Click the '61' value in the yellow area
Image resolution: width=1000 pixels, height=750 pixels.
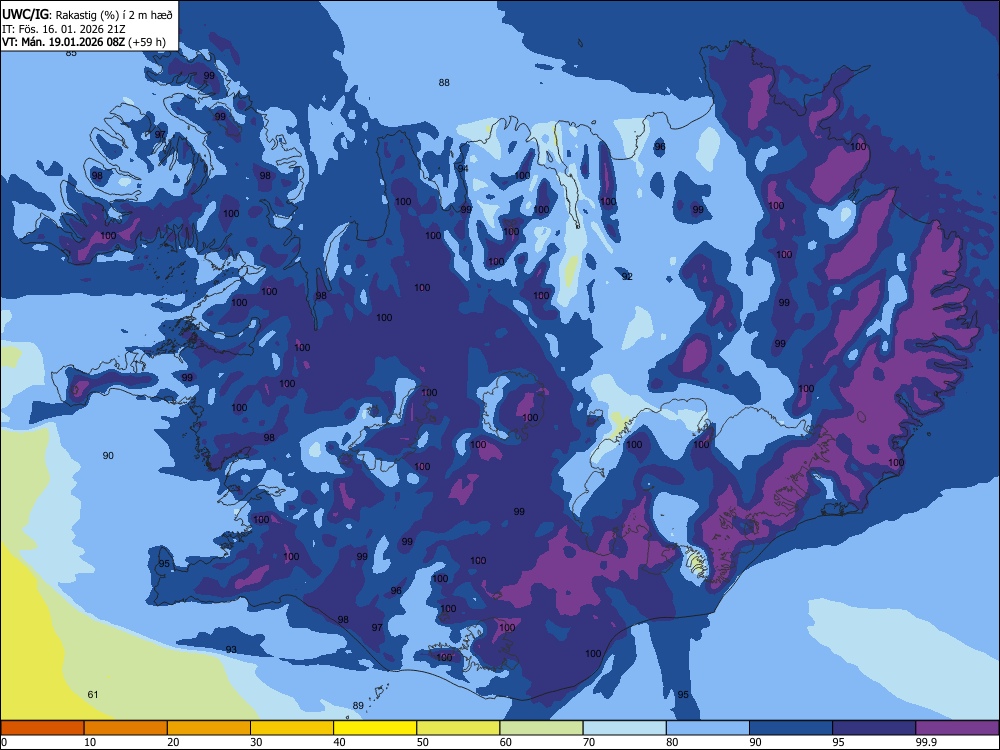pyautogui.click(x=92, y=695)
